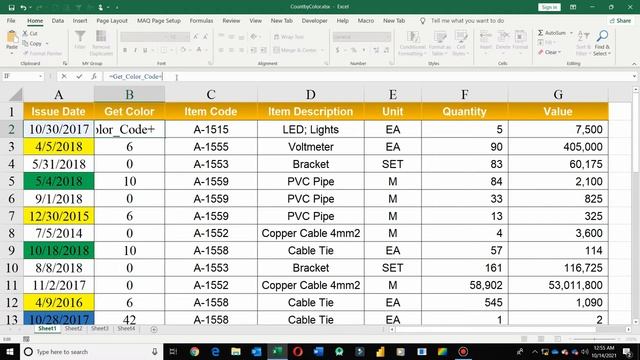Confirm the formula with the checkmark

click(x=79, y=76)
